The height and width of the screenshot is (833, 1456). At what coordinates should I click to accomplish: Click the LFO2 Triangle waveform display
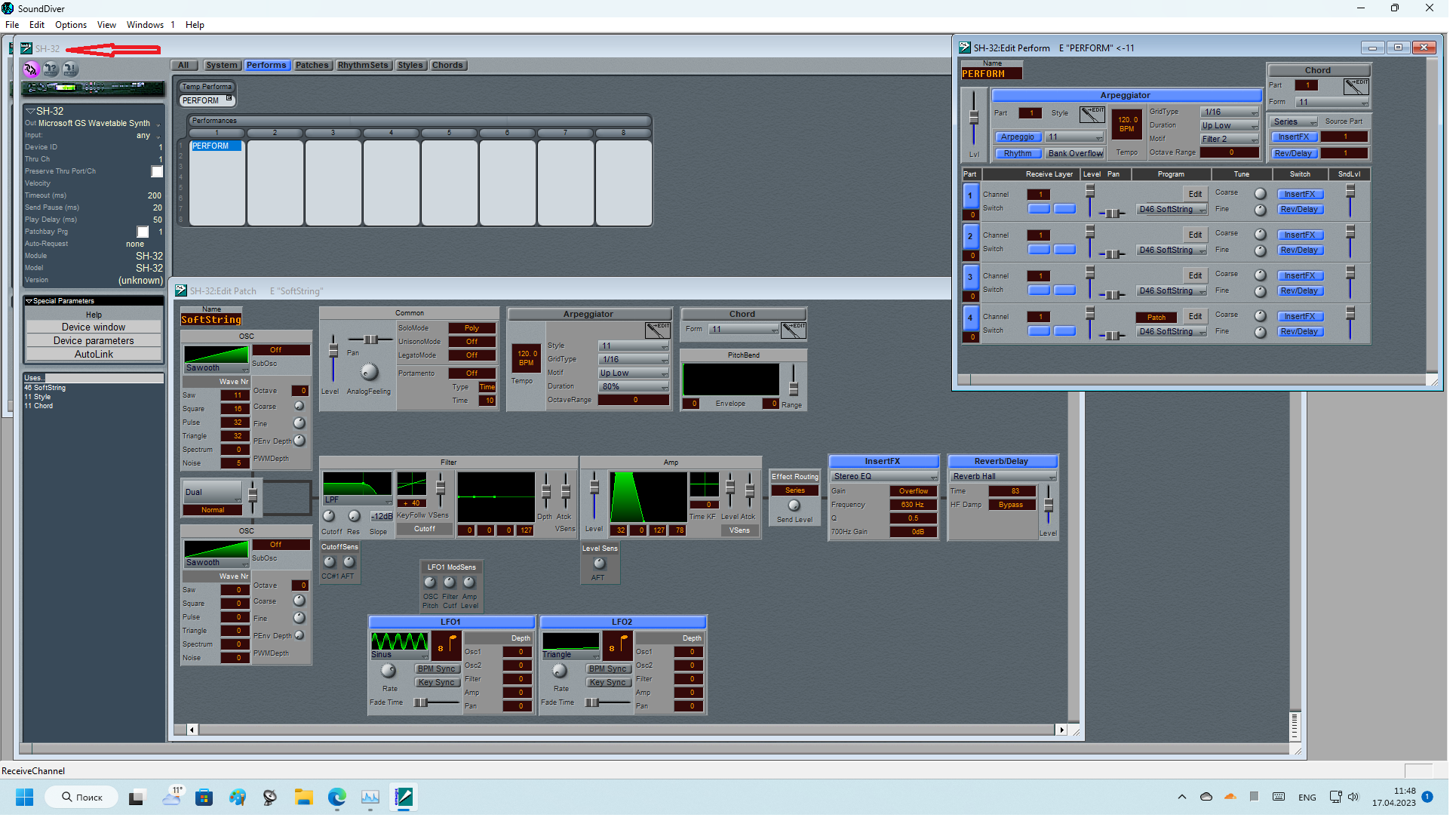[x=571, y=642]
